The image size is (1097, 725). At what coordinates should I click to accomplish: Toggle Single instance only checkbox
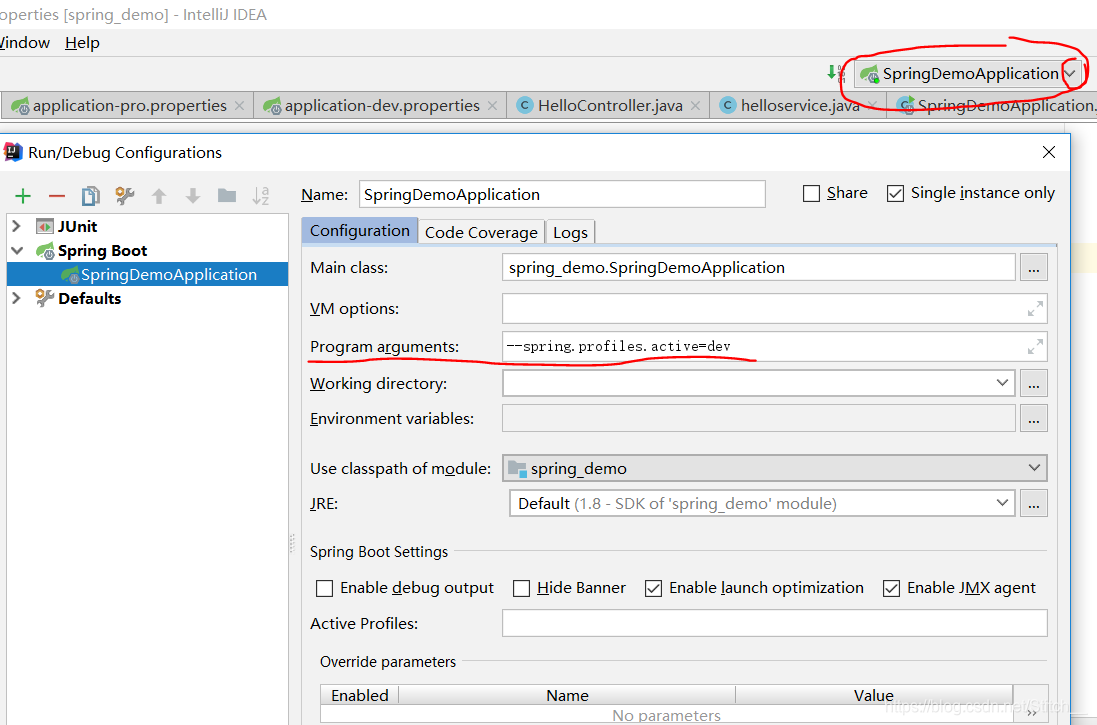click(895, 194)
